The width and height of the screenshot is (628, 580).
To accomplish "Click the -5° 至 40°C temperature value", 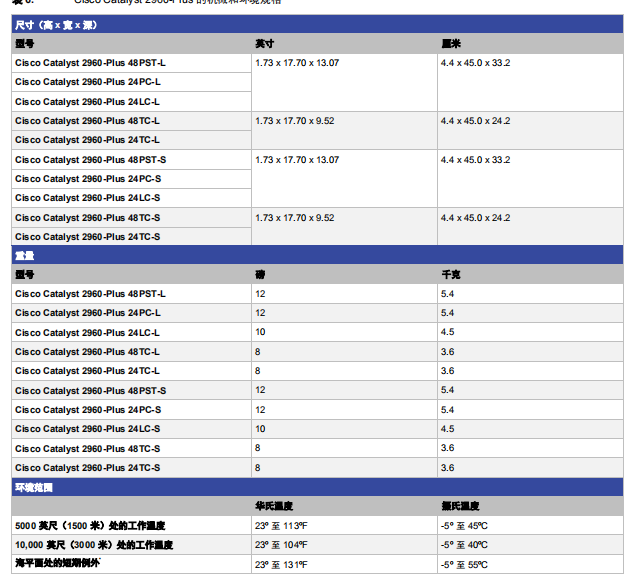I will 464,545.
